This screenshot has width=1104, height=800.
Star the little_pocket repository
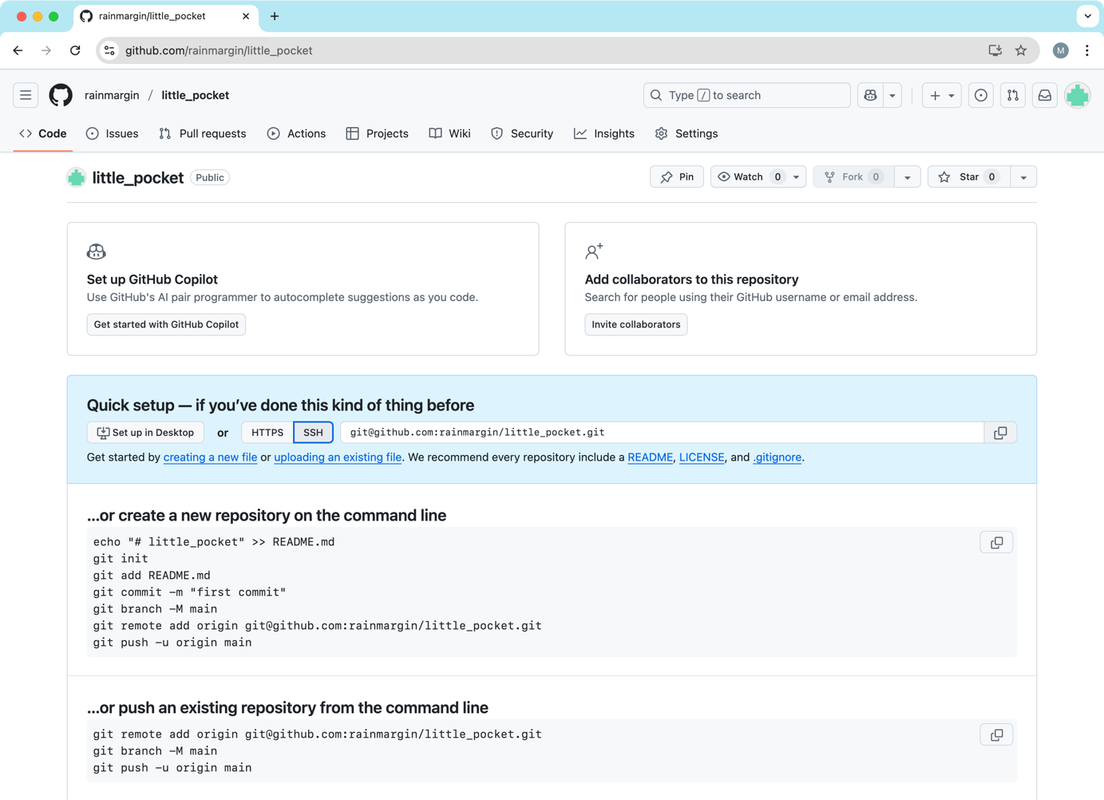pos(969,177)
